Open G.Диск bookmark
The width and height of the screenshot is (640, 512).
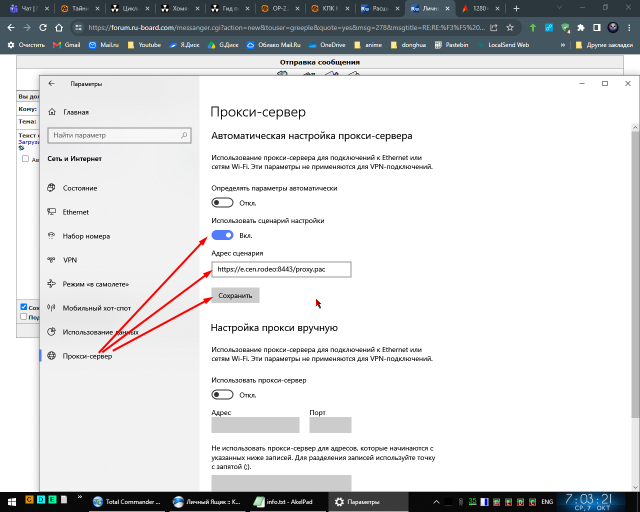coord(223,45)
